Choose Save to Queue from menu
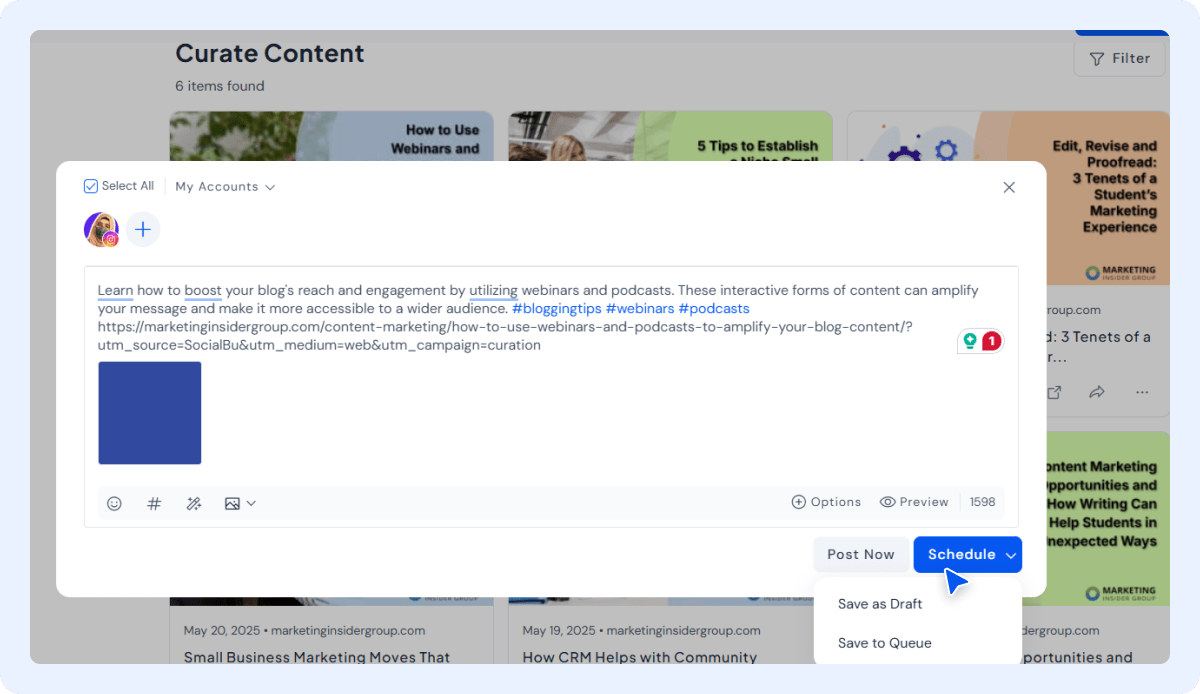Screen dimensions: 1200x694 (x=884, y=643)
